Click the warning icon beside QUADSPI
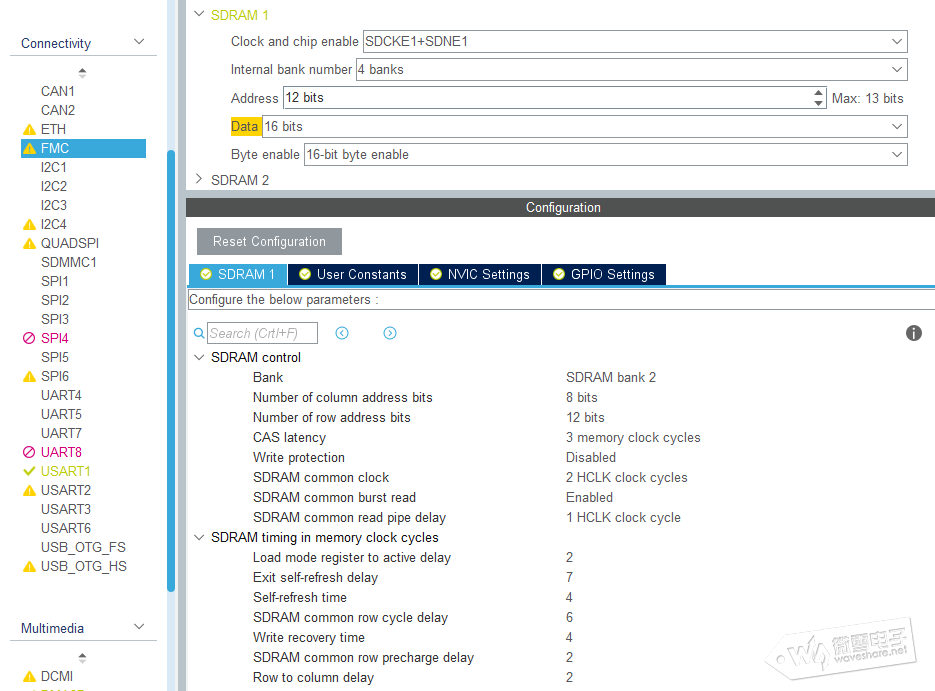 tap(29, 244)
